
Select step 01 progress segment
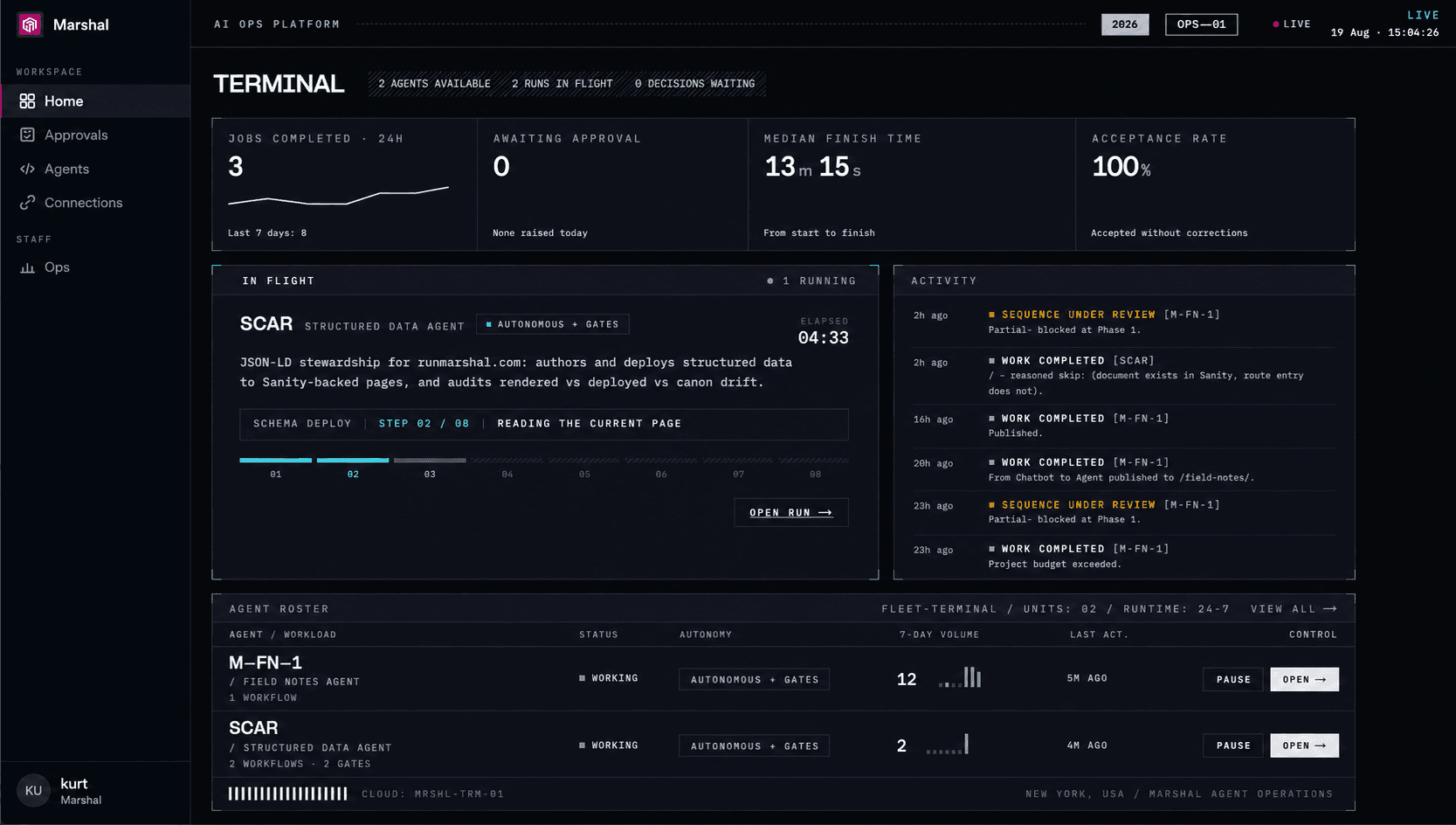[276, 461]
